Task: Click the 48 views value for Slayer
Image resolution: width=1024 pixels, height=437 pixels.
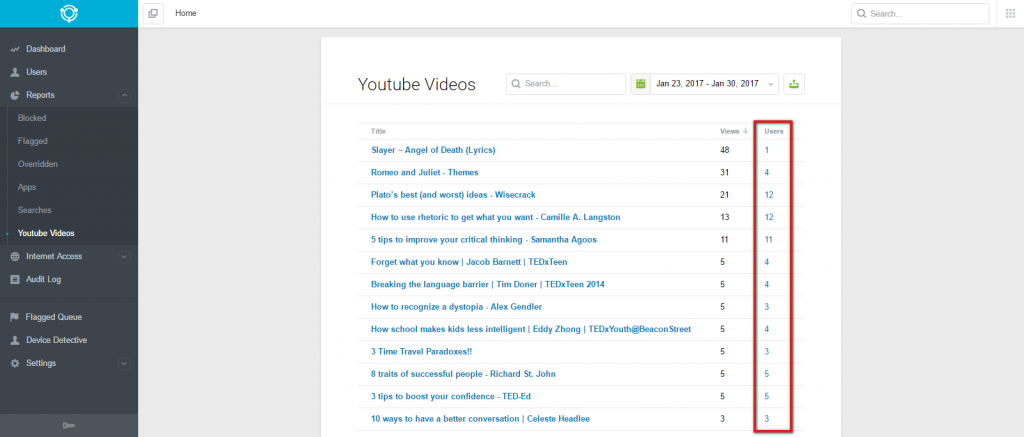Action: coord(724,150)
